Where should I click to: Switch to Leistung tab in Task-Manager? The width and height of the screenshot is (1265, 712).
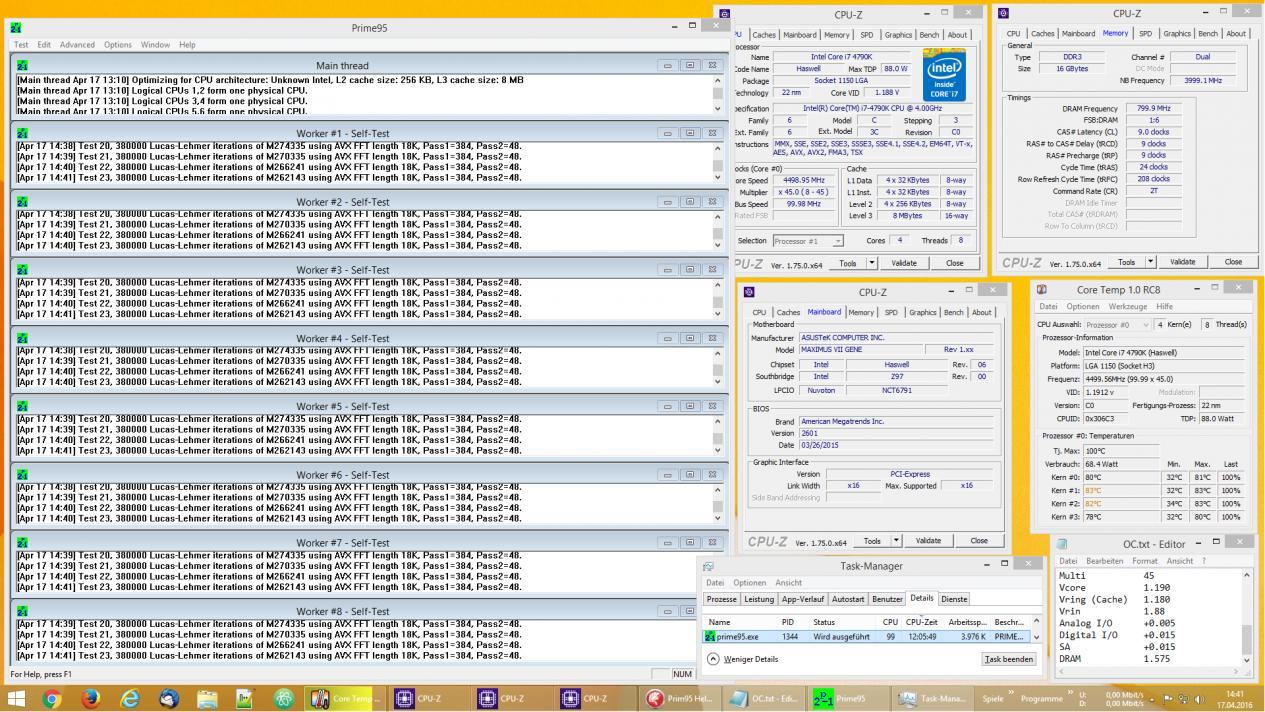758,599
